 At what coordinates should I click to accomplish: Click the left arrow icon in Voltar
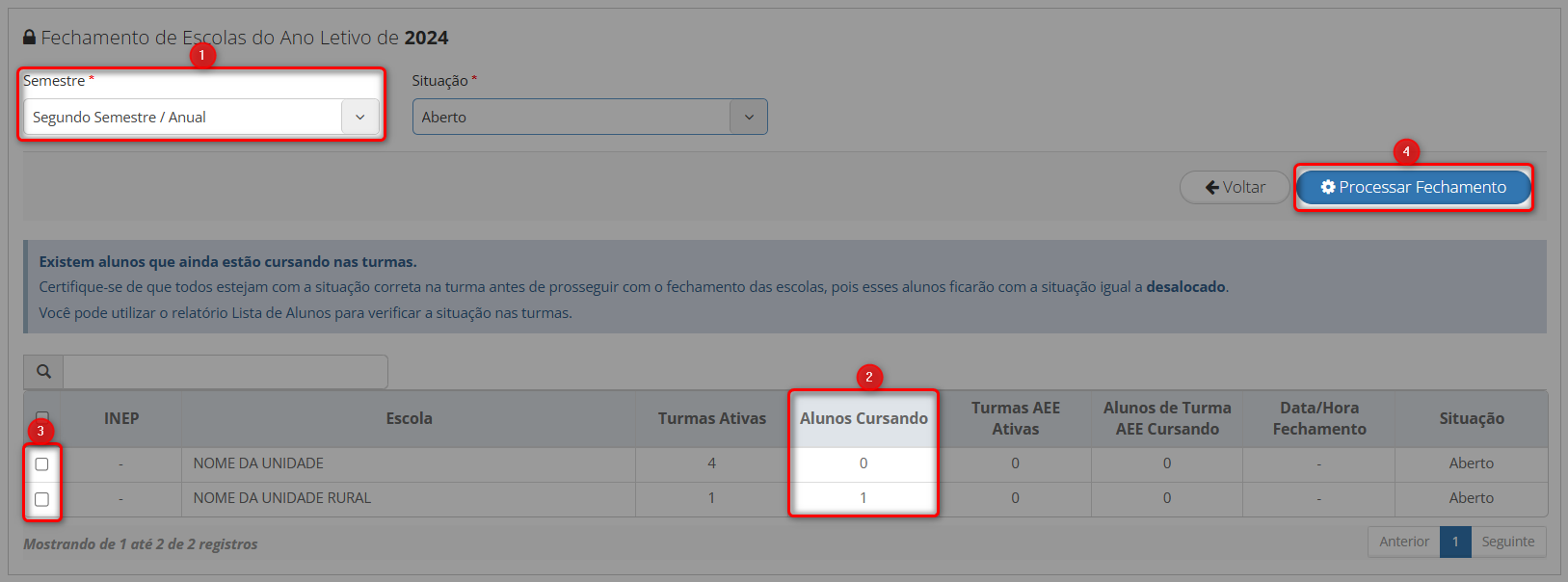tap(1211, 187)
